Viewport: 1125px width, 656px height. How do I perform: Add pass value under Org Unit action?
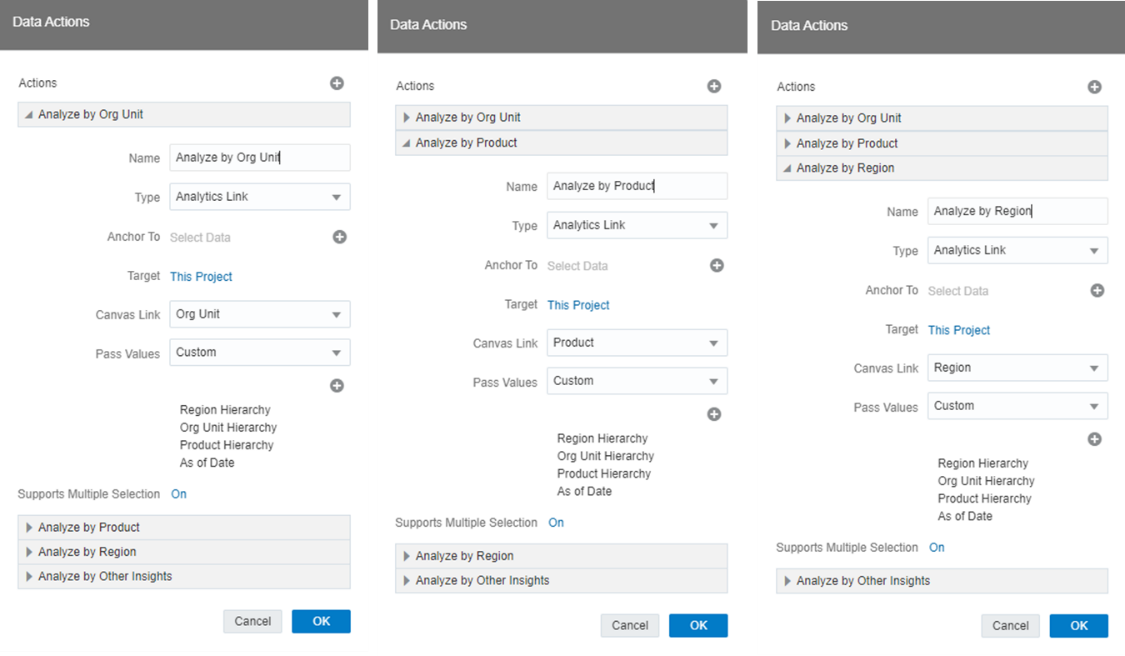tap(336, 386)
